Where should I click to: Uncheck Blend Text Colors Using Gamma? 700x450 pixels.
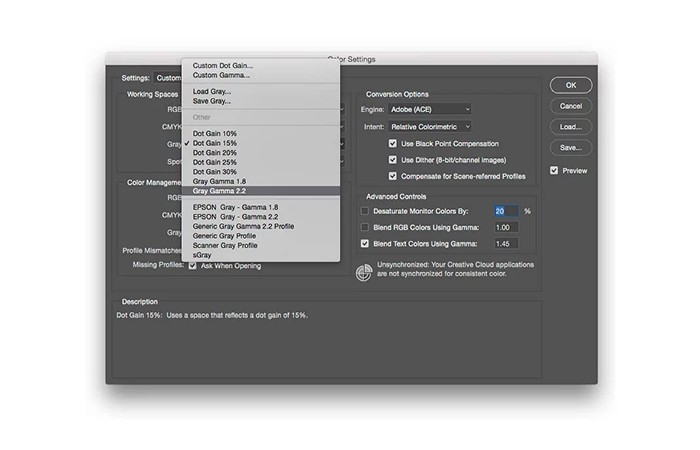click(365, 244)
